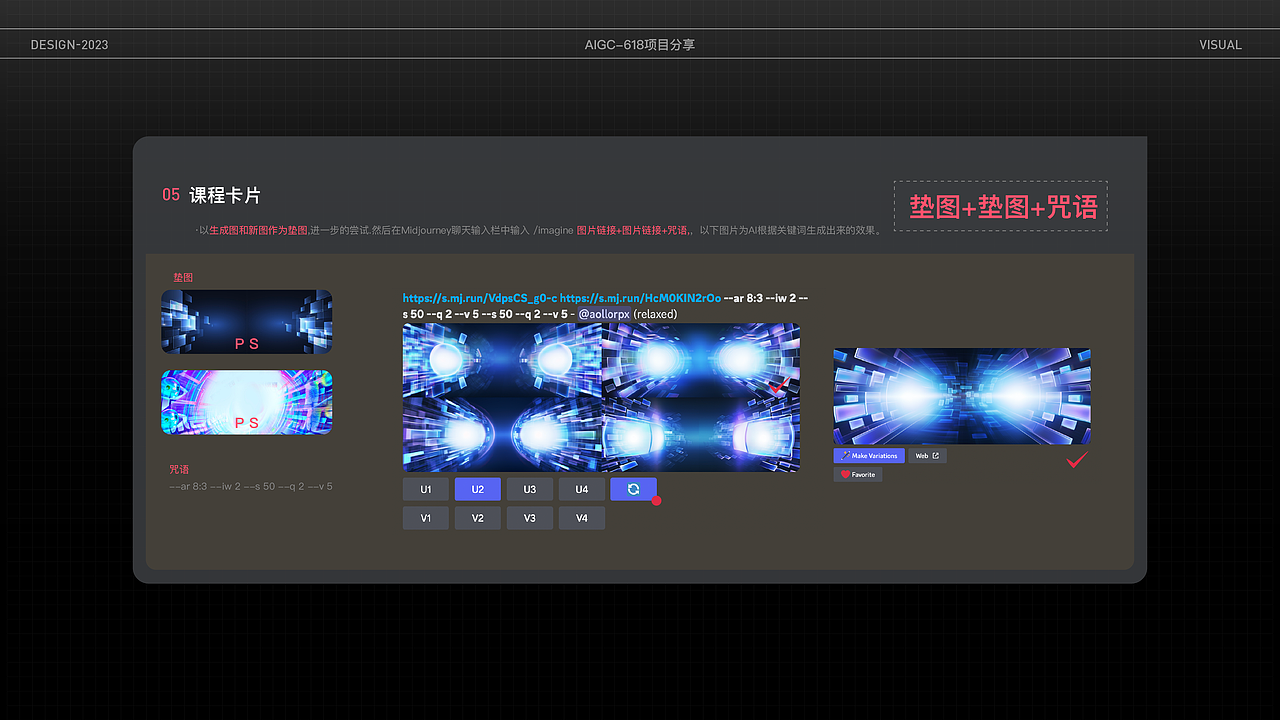Click the V3 variation button
Screen dimensions: 1280x720
click(x=529, y=518)
